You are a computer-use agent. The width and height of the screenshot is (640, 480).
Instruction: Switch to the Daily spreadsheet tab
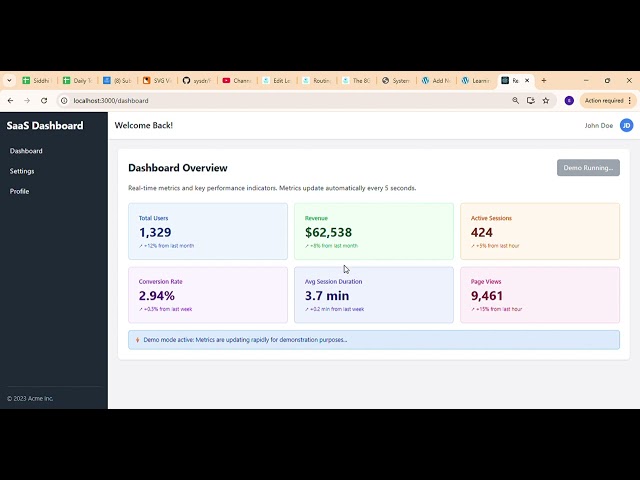coord(78,81)
